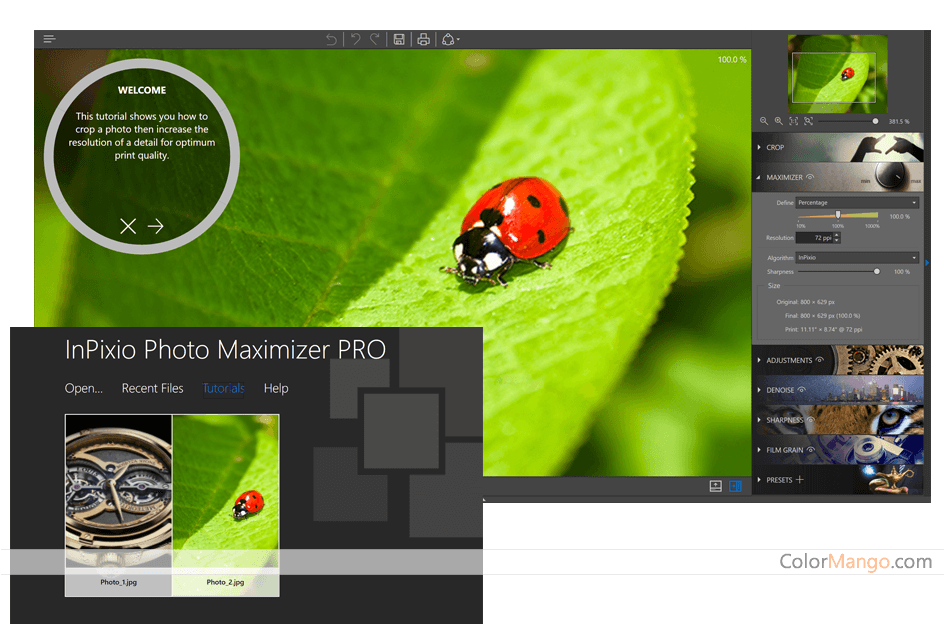Click the Open... link
Image resolution: width=944 pixels, height=633 pixels.
point(84,388)
